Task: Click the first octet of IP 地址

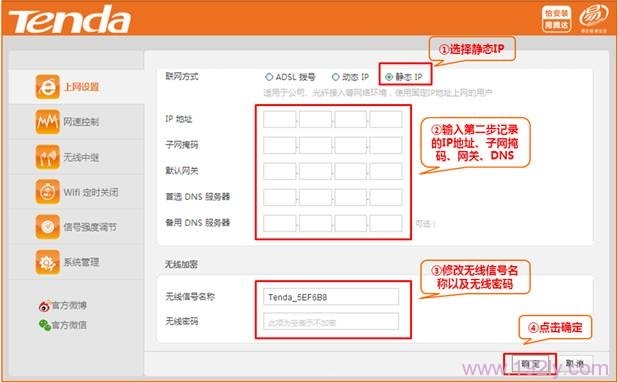Action: click(x=279, y=119)
